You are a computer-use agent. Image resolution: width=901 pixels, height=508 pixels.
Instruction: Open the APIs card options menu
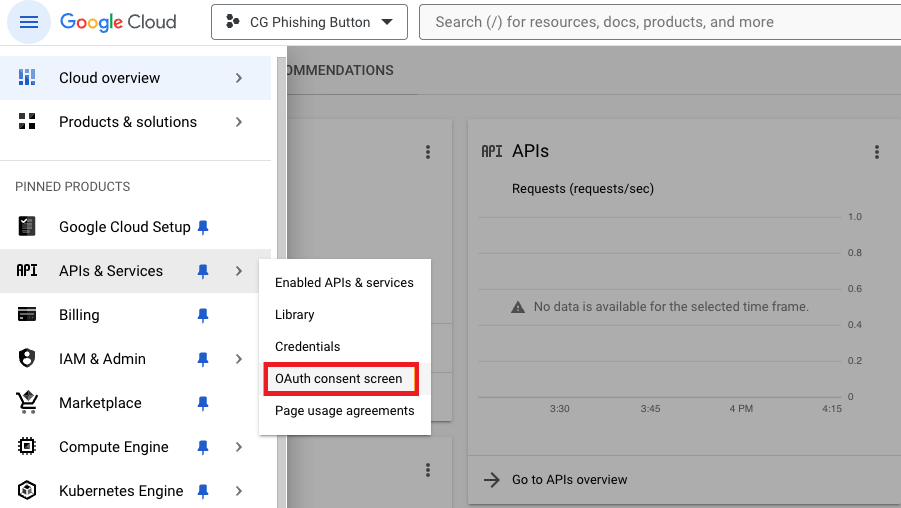pyautogui.click(x=877, y=152)
